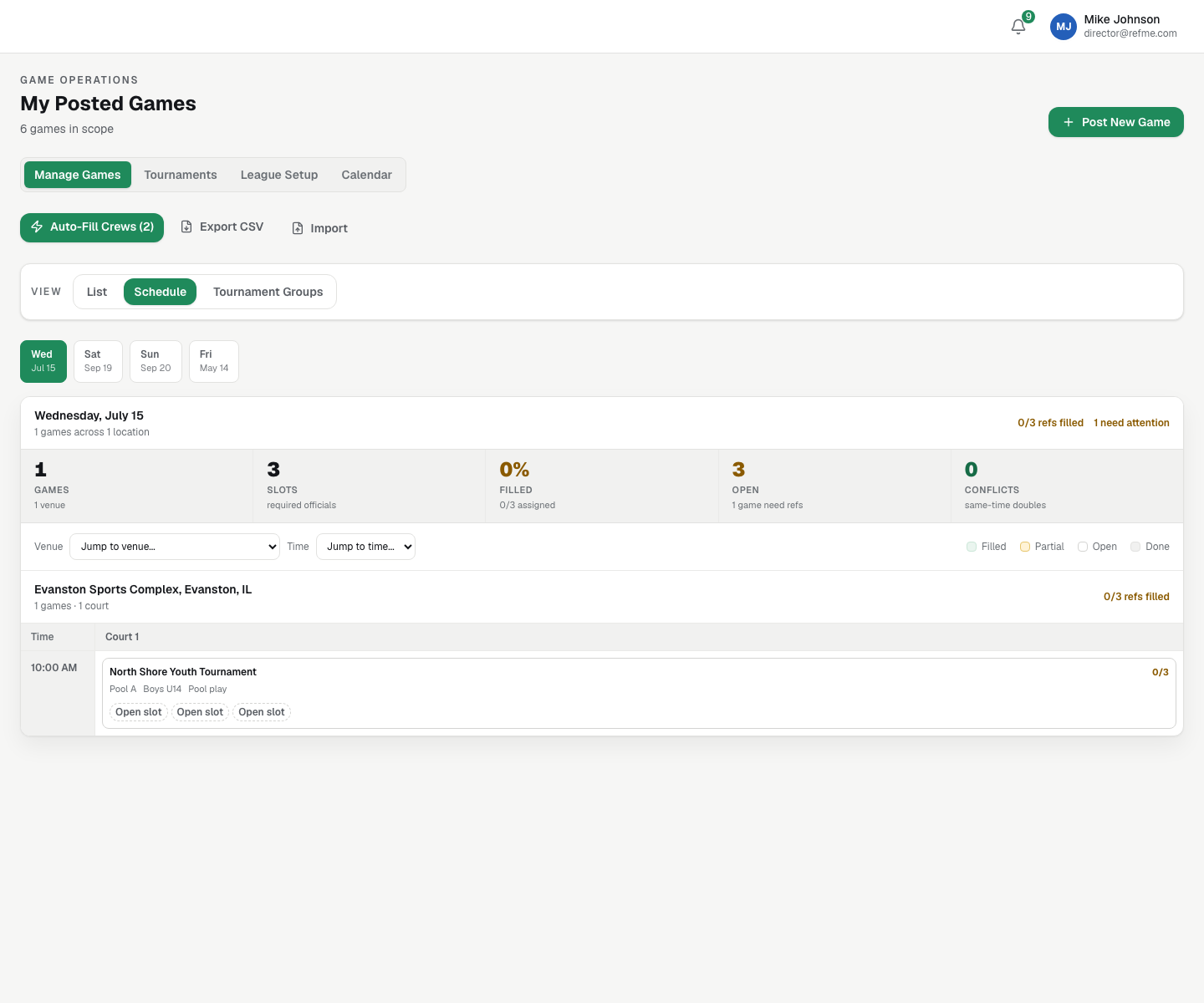
Task: Select the List view option
Action: 97,292
